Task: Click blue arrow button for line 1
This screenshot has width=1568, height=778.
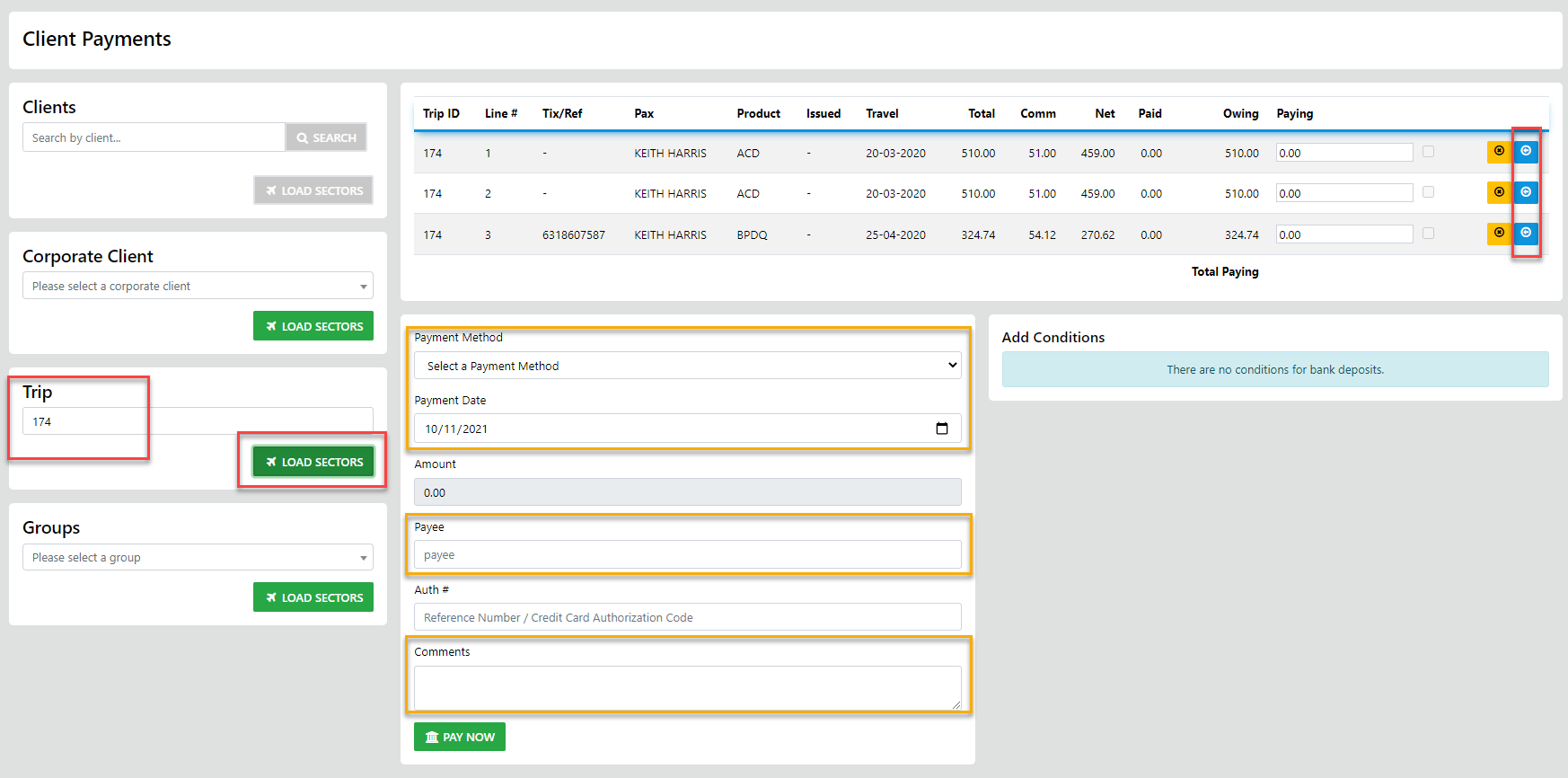Action: (x=1526, y=152)
